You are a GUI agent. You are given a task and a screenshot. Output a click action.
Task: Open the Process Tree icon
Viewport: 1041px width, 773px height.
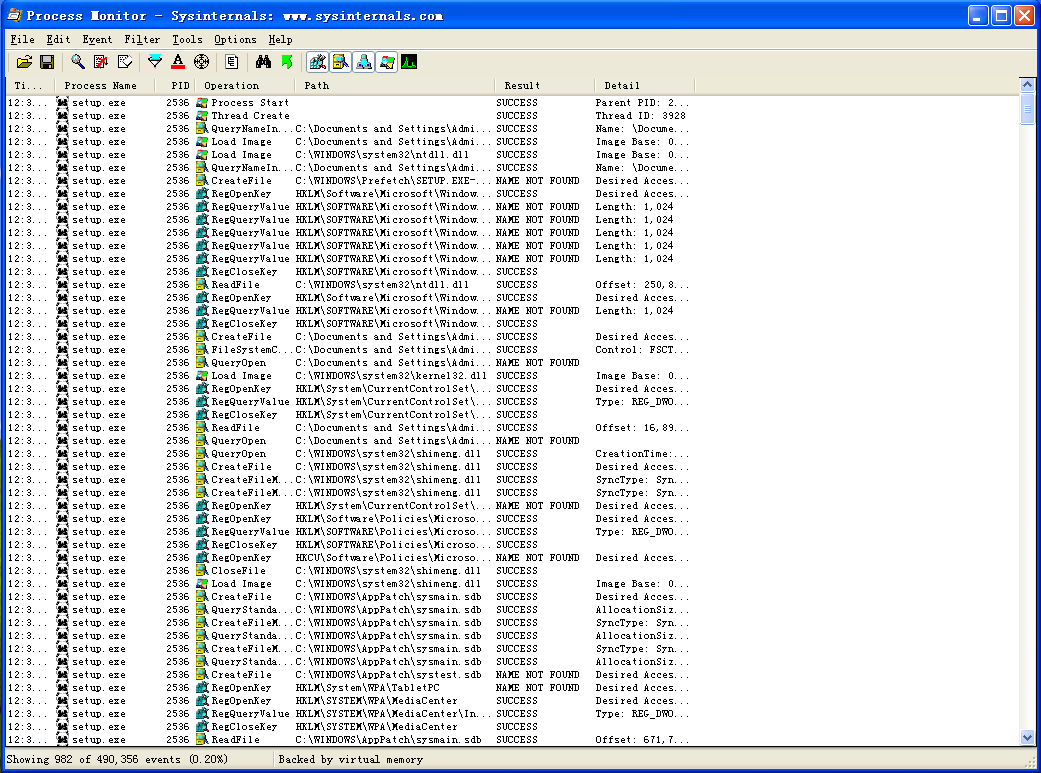tap(232, 62)
